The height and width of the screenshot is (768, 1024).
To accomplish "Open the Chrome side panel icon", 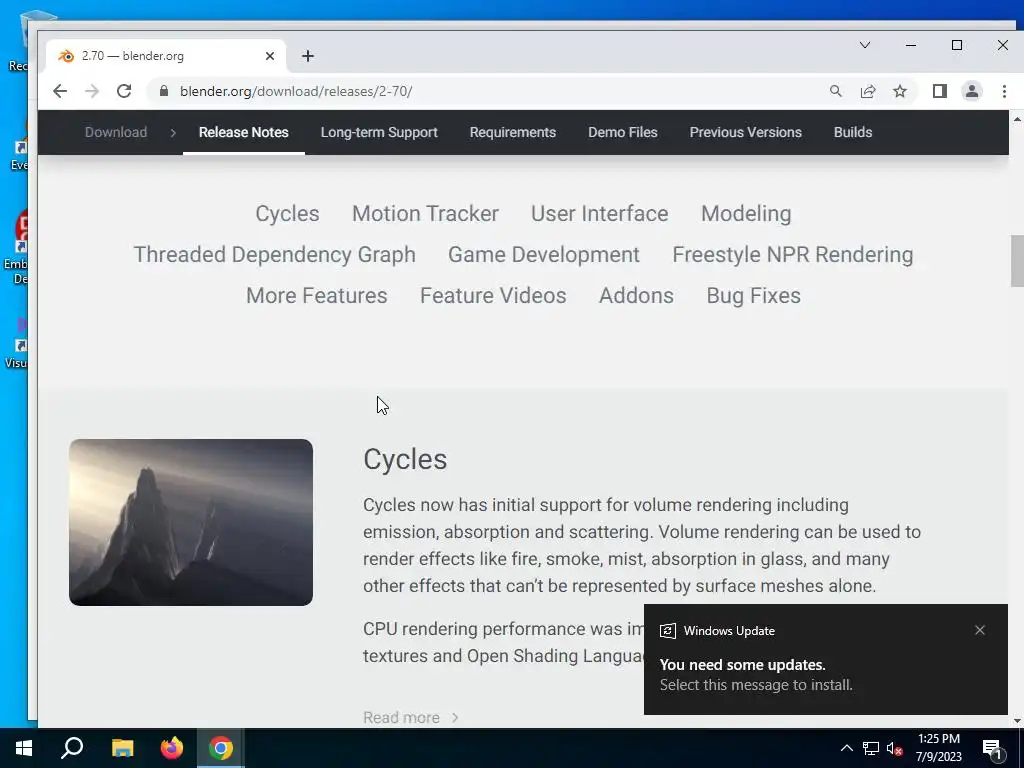I will [940, 91].
